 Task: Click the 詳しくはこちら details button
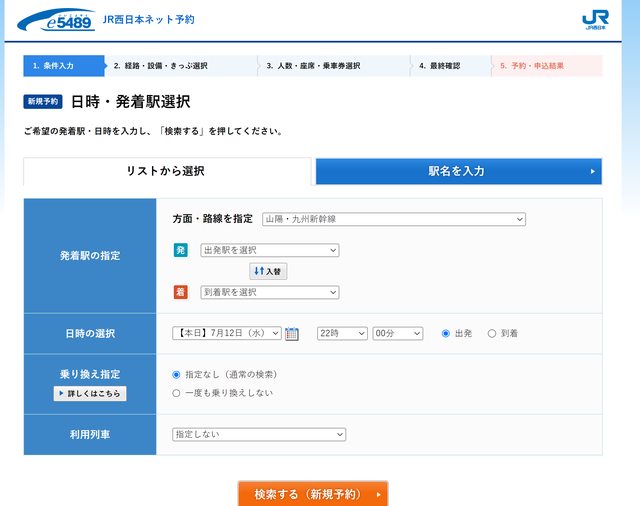coord(90,393)
